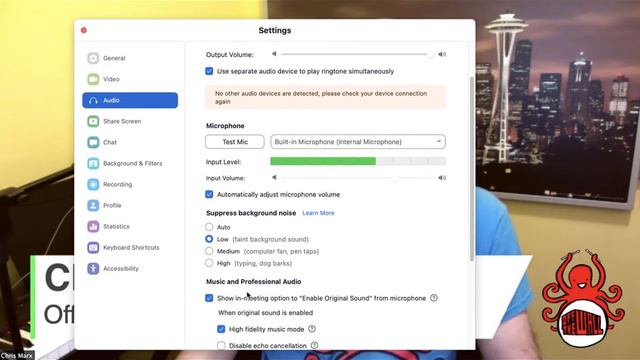The height and width of the screenshot is (360, 640).
Task: Select Auto noise suppression
Action: [x=209, y=227]
